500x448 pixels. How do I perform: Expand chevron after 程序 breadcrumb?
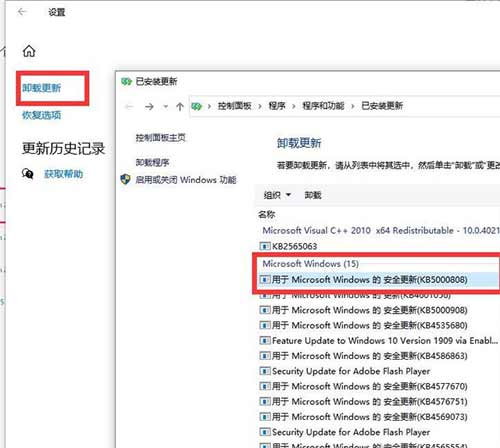(294, 106)
